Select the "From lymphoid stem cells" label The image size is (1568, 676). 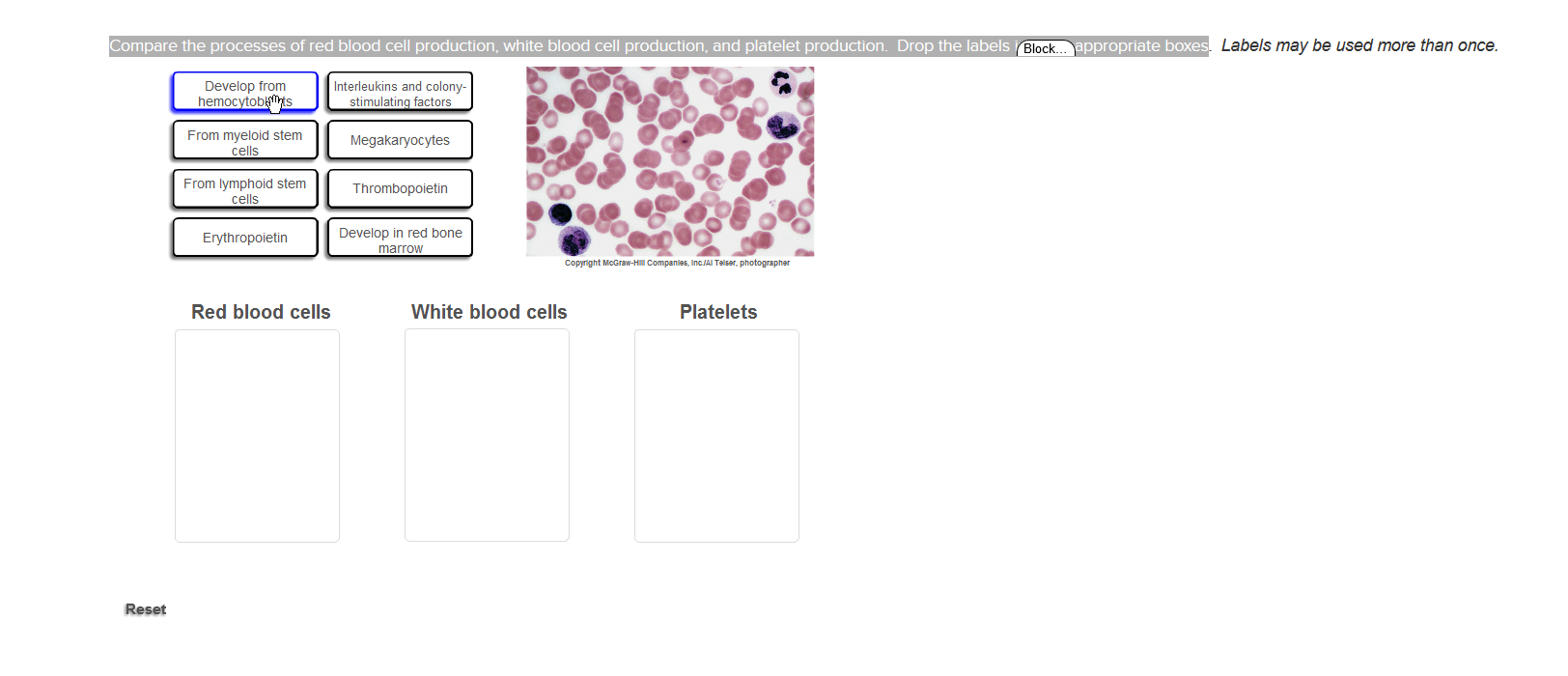244,189
